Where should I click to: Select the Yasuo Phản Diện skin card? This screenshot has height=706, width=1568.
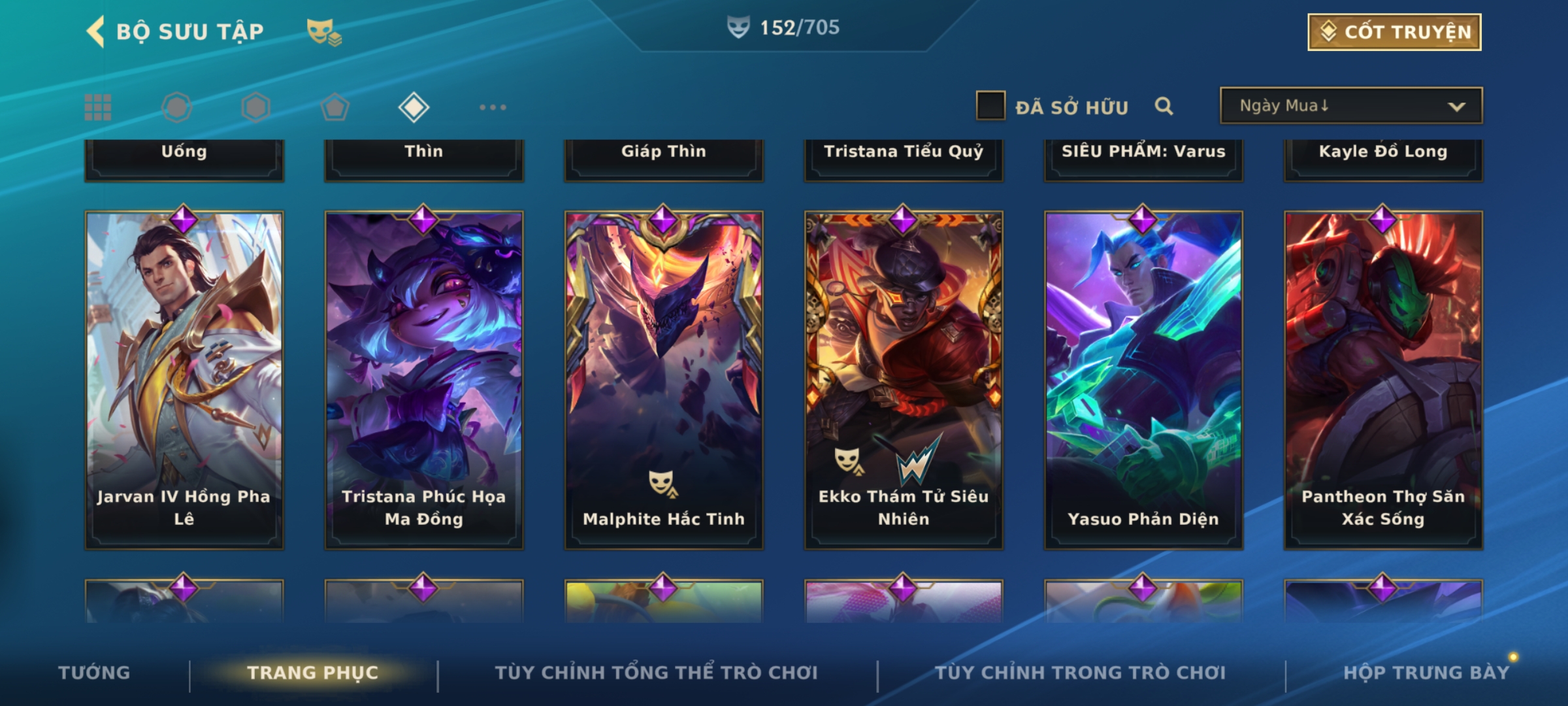point(1143,379)
